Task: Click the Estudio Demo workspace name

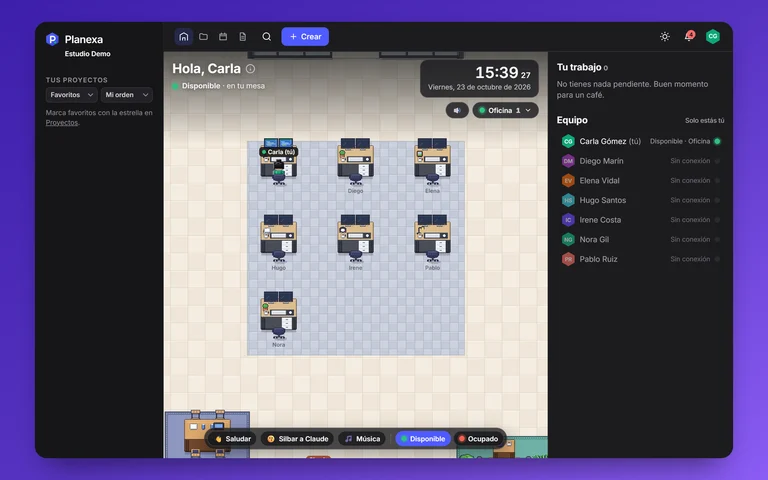Action: point(88,54)
